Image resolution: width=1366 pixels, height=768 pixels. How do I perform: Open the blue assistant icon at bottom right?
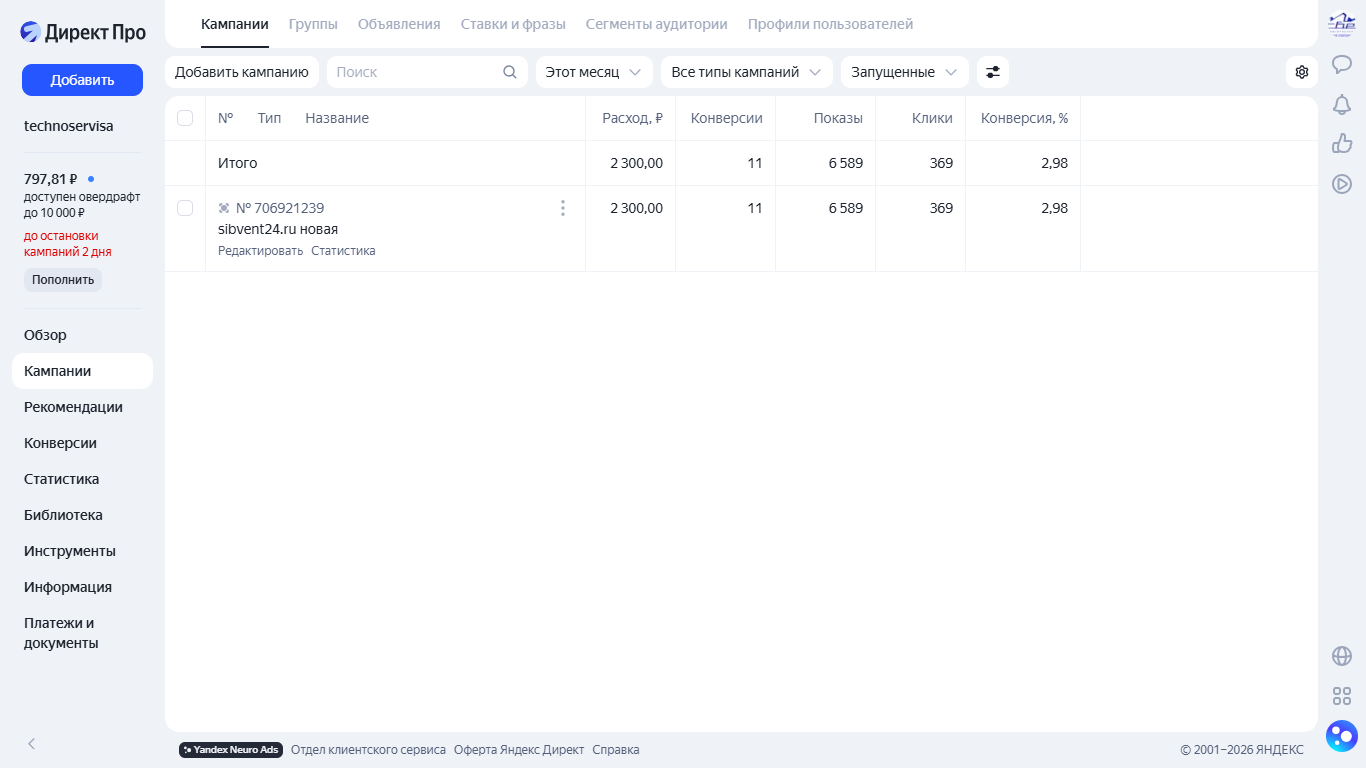(x=1342, y=736)
